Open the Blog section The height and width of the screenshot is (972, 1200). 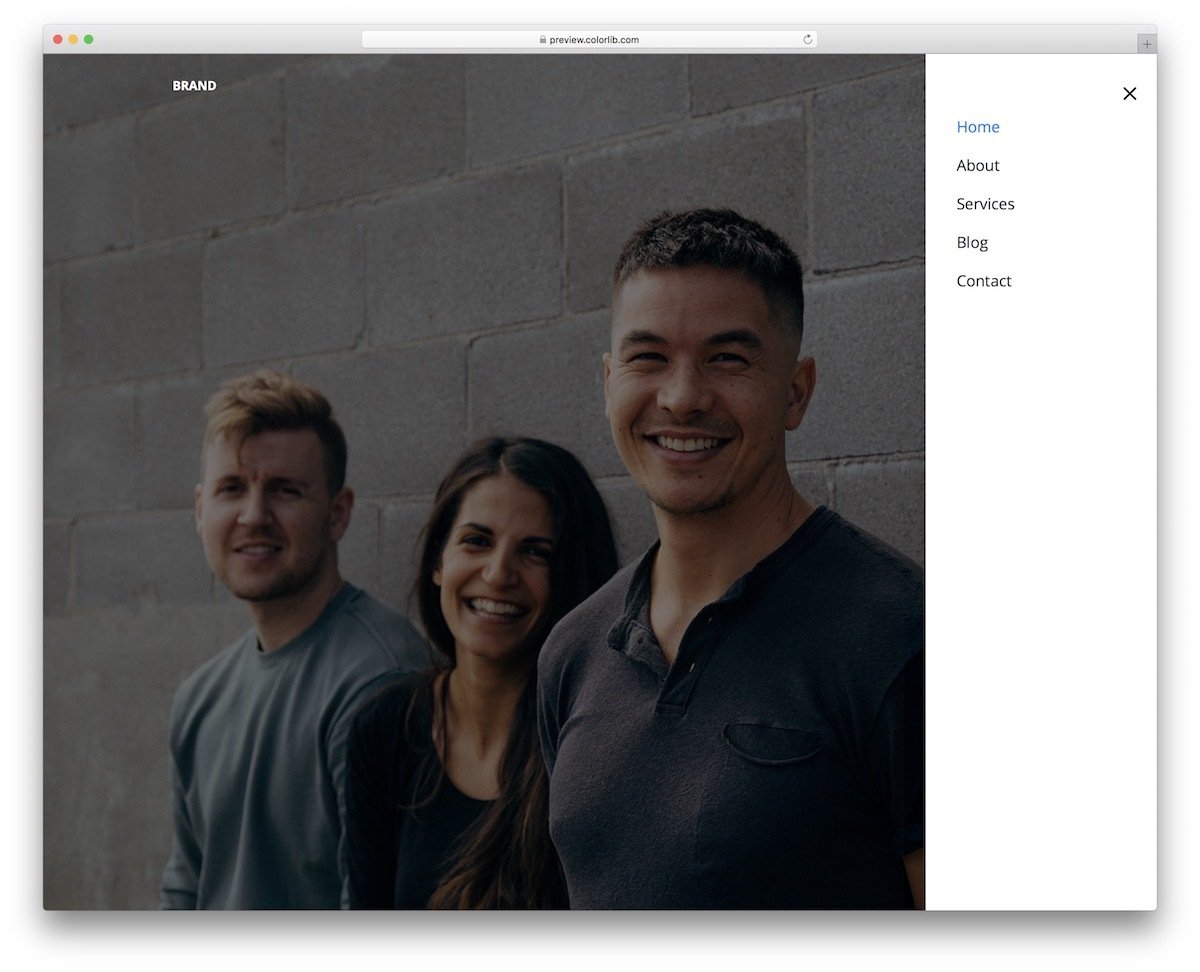[971, 242]
